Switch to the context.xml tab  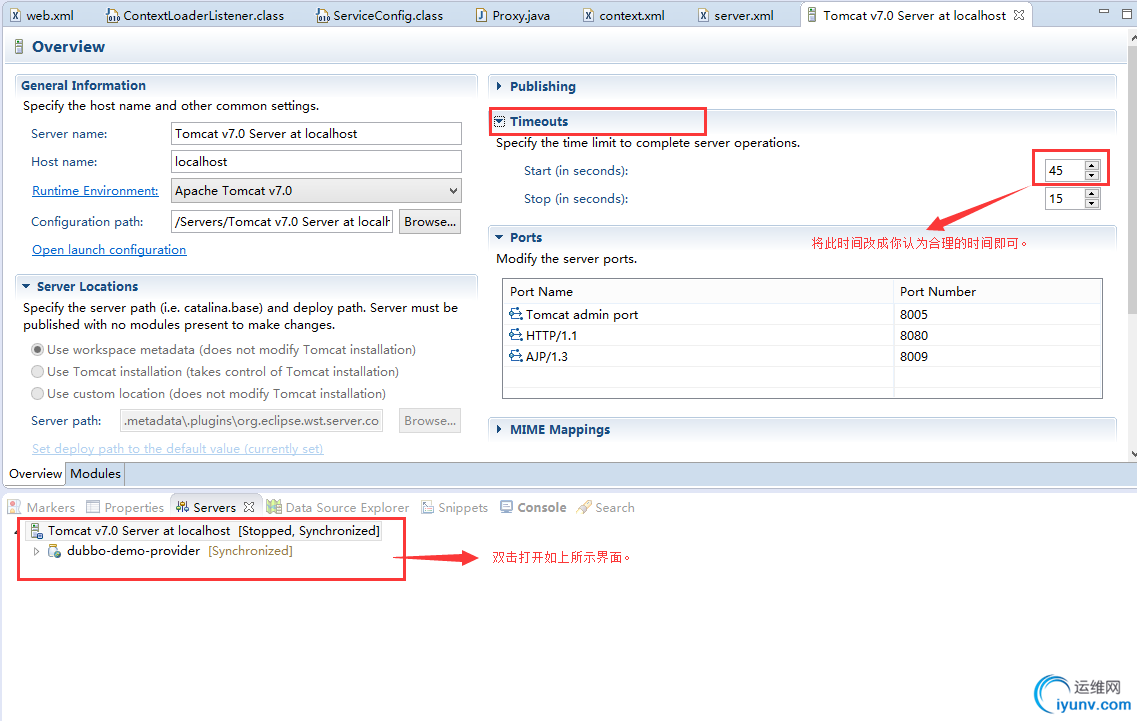624,15
